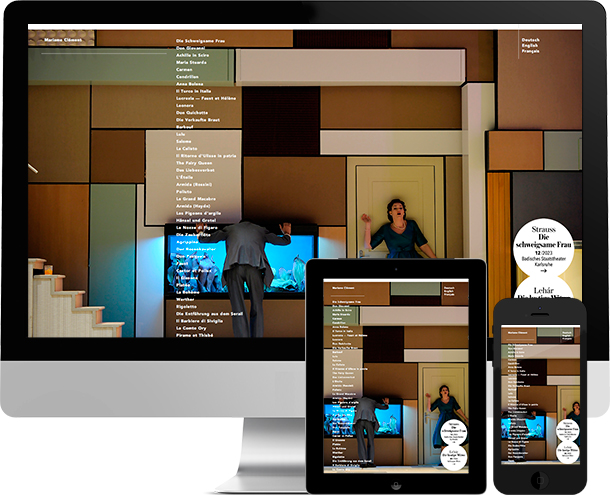Open the Strauss circle badge on the iPhone screen

click(x=567, y=432)
